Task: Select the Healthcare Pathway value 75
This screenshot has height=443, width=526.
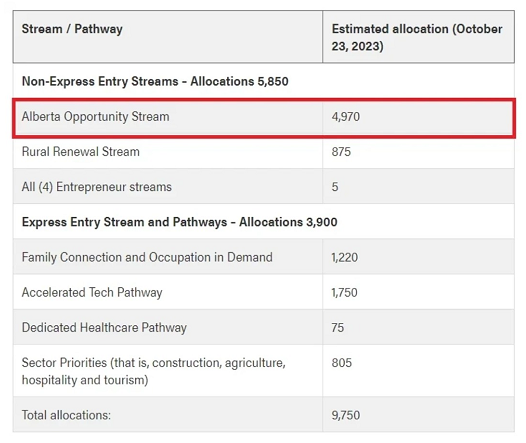Action: [338, 328]
